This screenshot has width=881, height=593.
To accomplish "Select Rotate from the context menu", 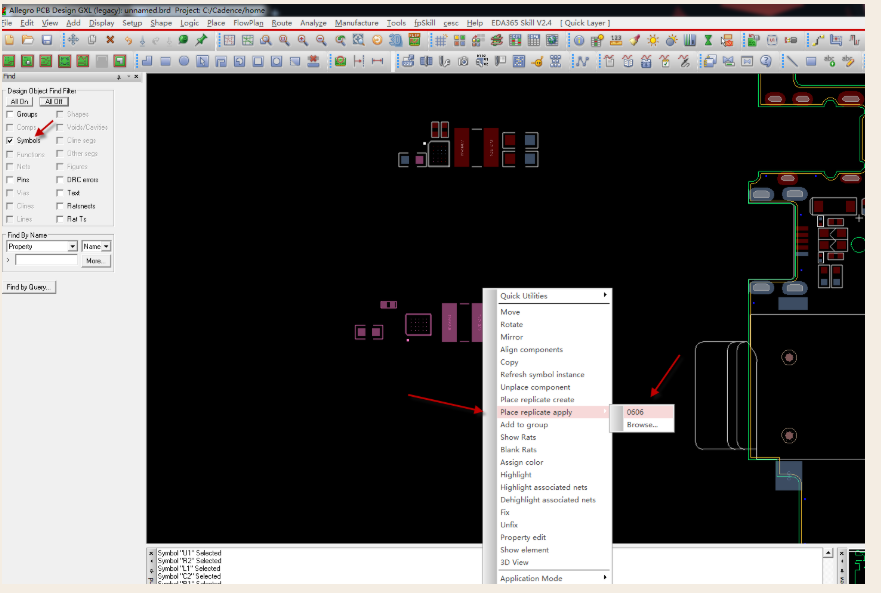I will [x=511, y=324].
